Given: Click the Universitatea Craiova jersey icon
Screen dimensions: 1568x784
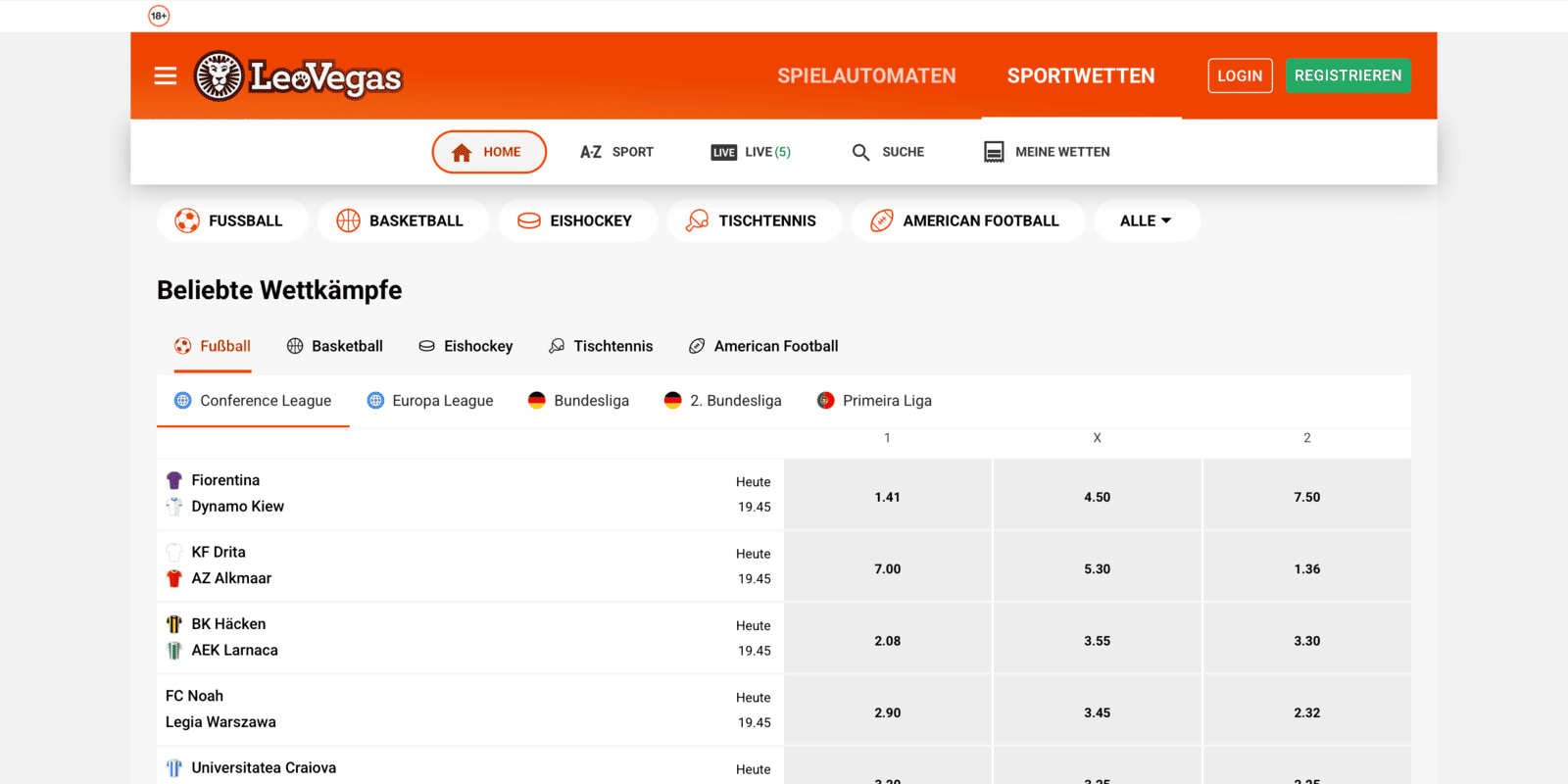Looking at the screenshot, I should pyautogui.click(x=174, y=768).
